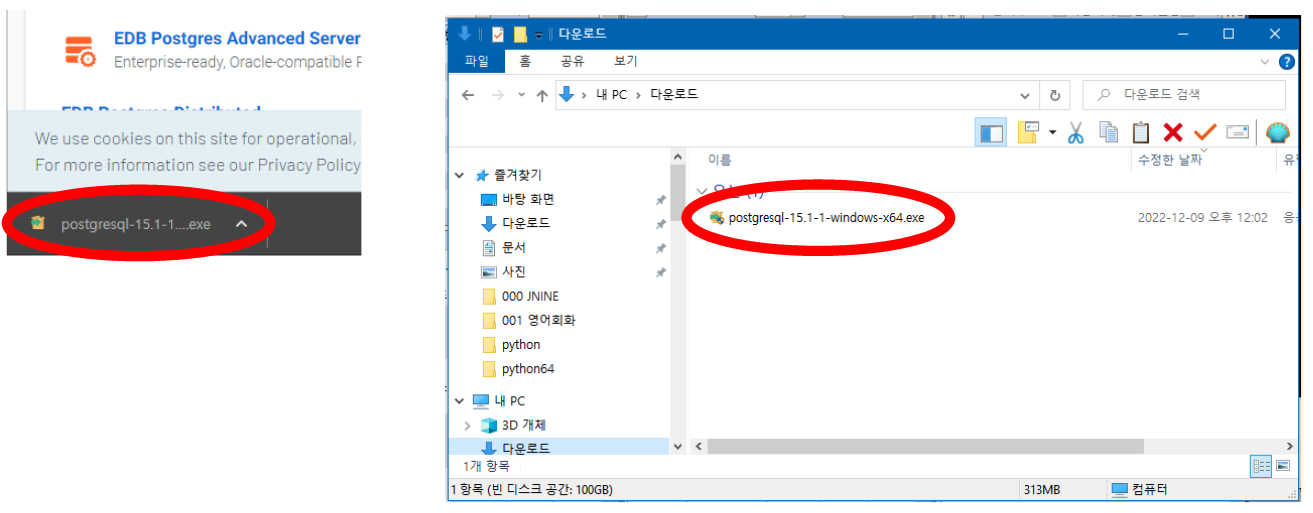The height and width of the screenshot is (513, 1313).
Task: Click the horizontal scrollbar in file list
Action: coord(925,446)
